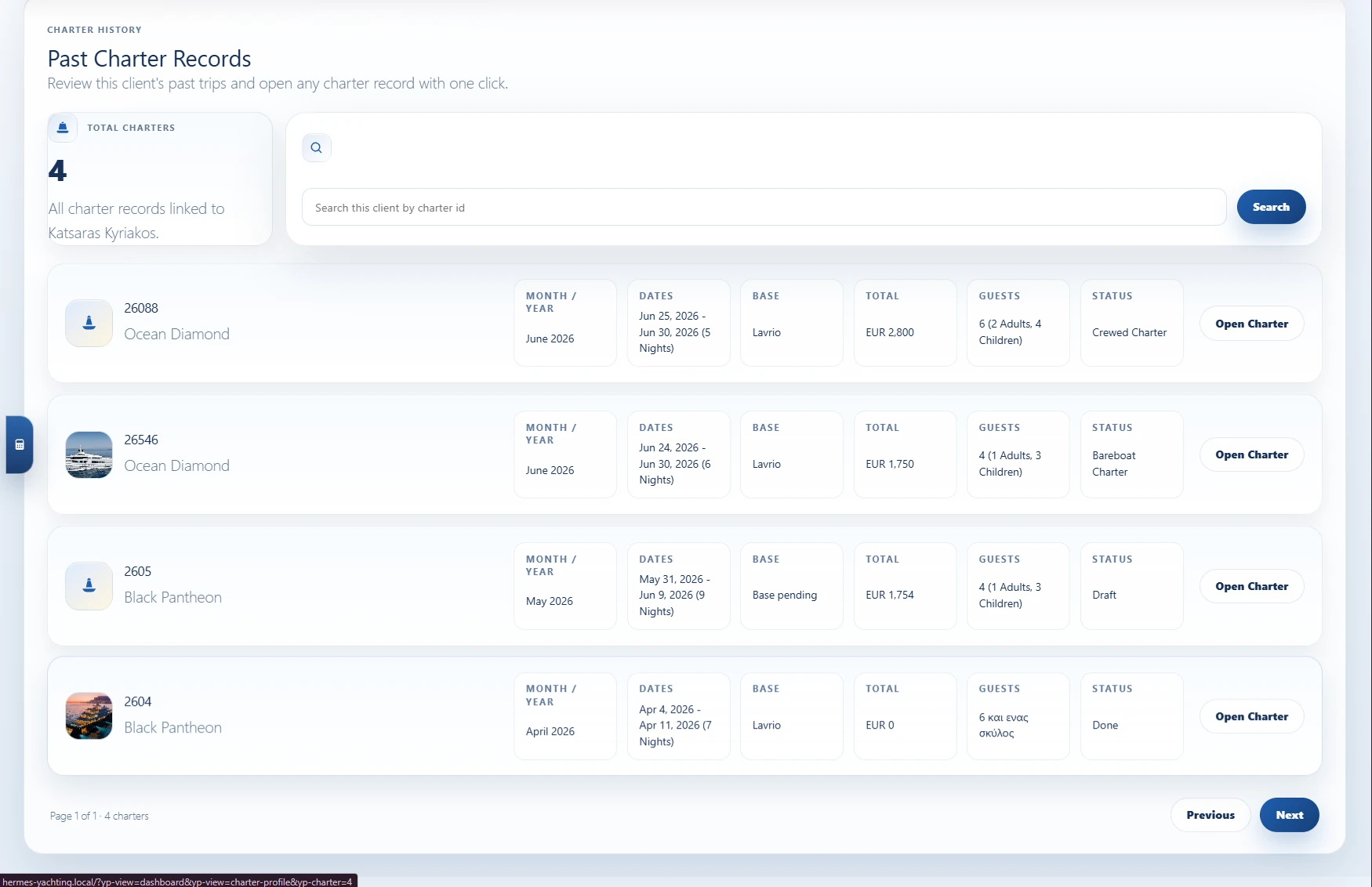Image resolution: width=1372 pixels, height=887 pixels.
Task: Open yacht thumbnail for charter 26546
Action: [x=89, y=454]
